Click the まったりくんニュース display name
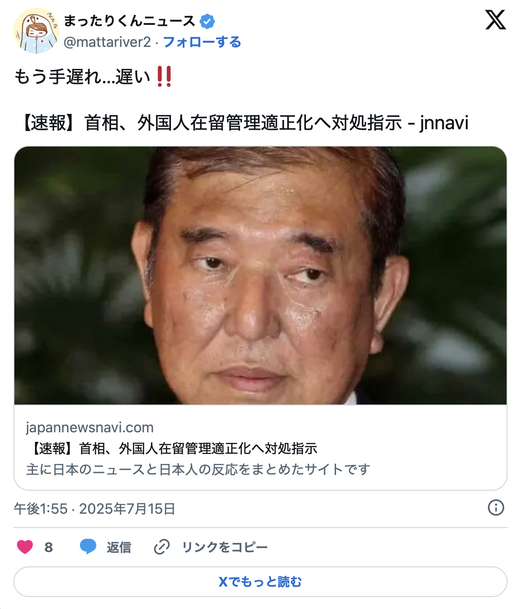This screenshot has width=520, height=609. coord(129,21)
